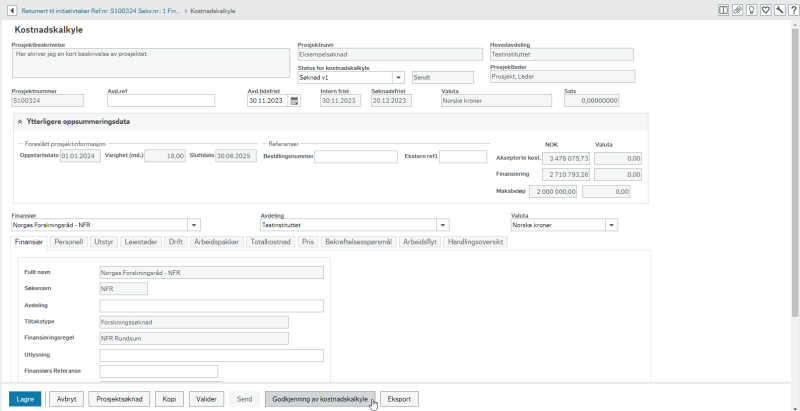The image size is (800, 411).
Task: Click the Avdeling field in Finansiør panel
Action: click(x=212, y=305)
